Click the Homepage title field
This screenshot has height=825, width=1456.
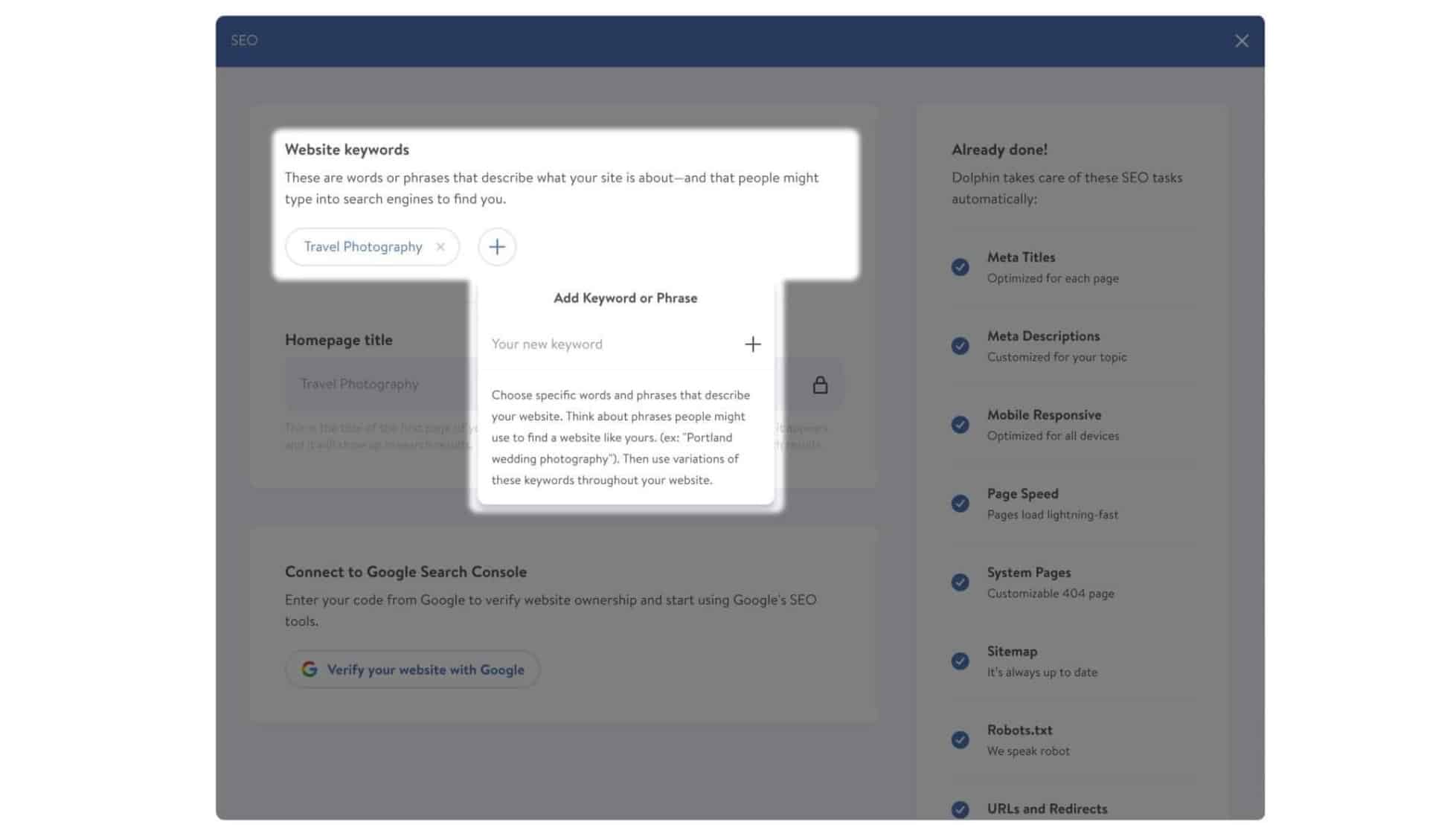tap(564, 384)
